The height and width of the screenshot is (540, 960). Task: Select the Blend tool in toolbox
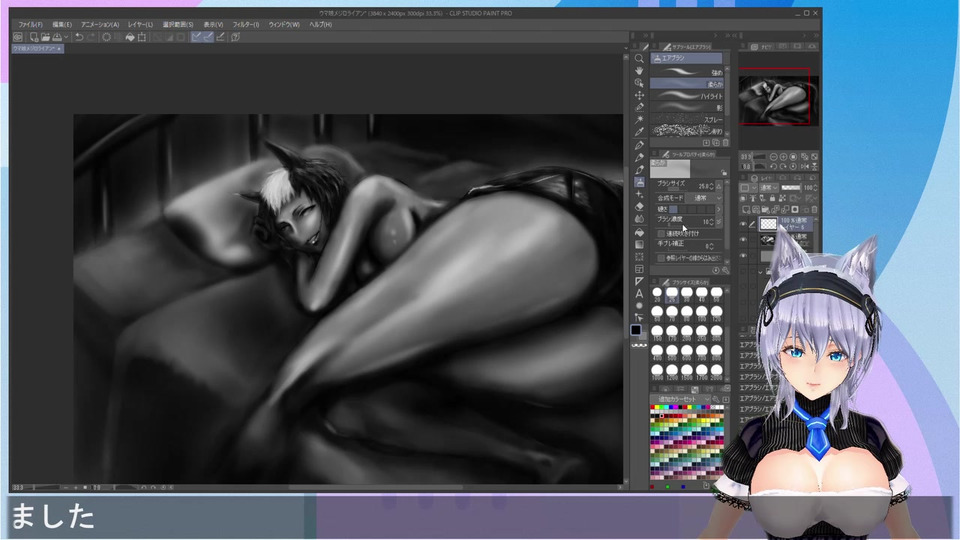point(640,219)
